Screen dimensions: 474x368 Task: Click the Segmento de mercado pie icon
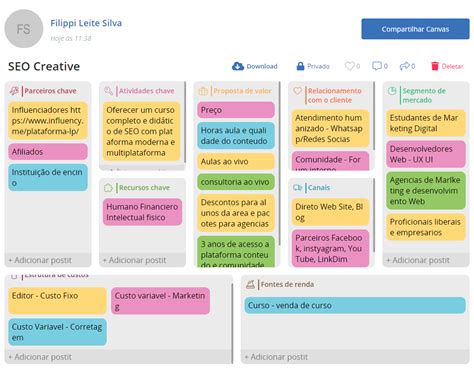pyautogui.click(x=392, y=91)
